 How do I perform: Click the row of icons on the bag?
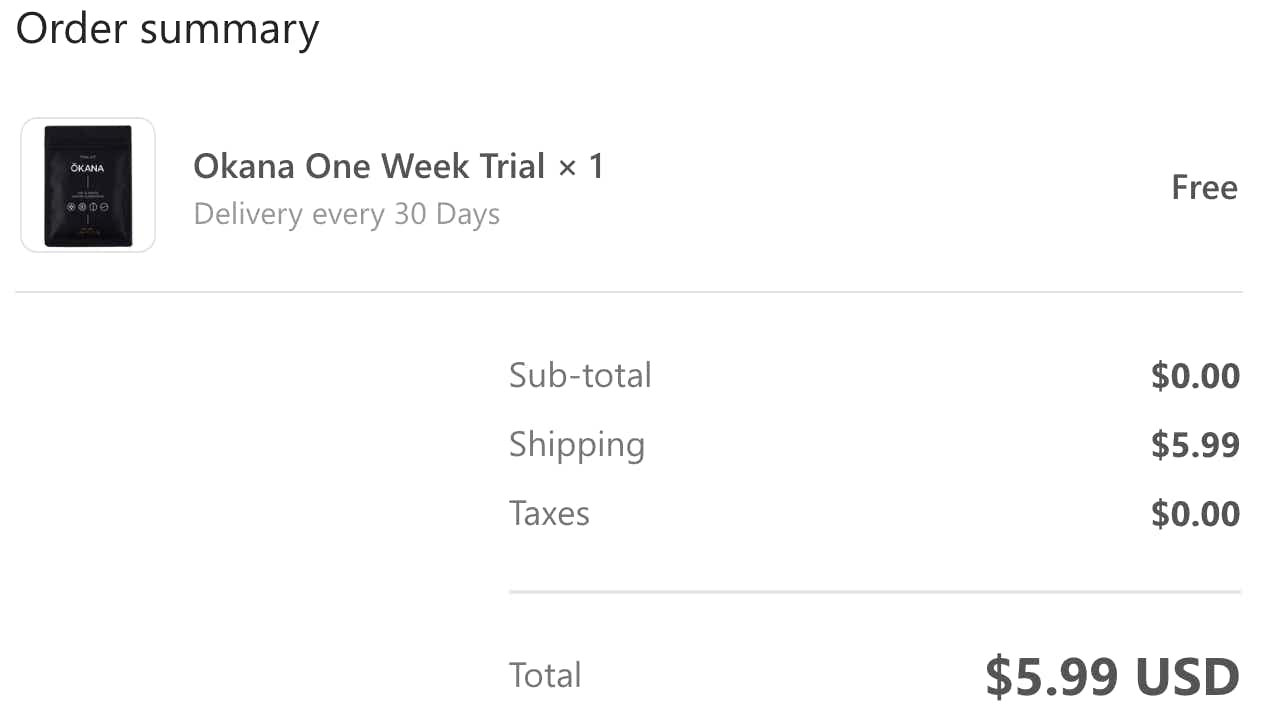[88, 207]
